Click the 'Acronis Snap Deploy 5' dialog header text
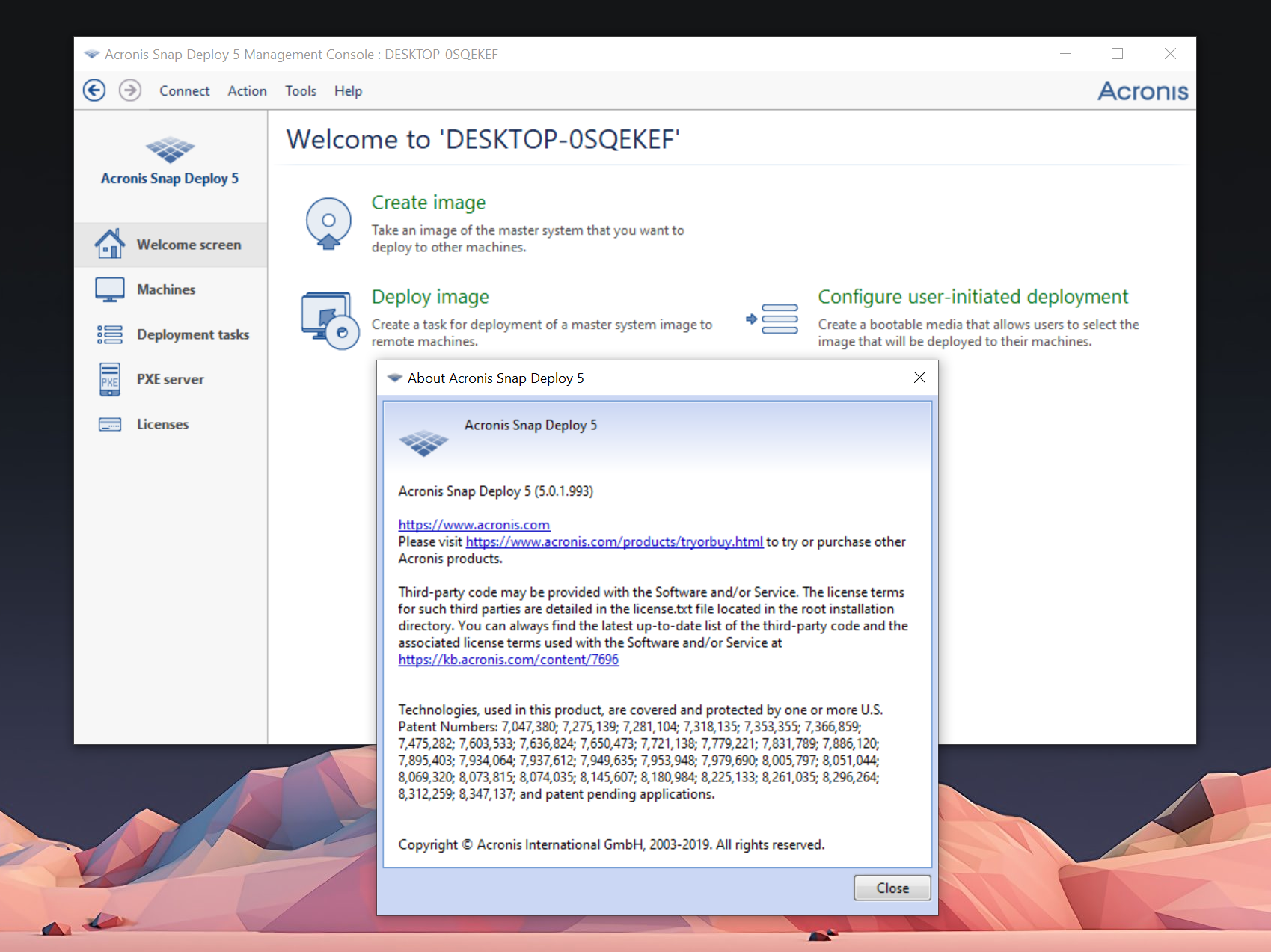The image size is (1271, 952). (x=530, y=425)
